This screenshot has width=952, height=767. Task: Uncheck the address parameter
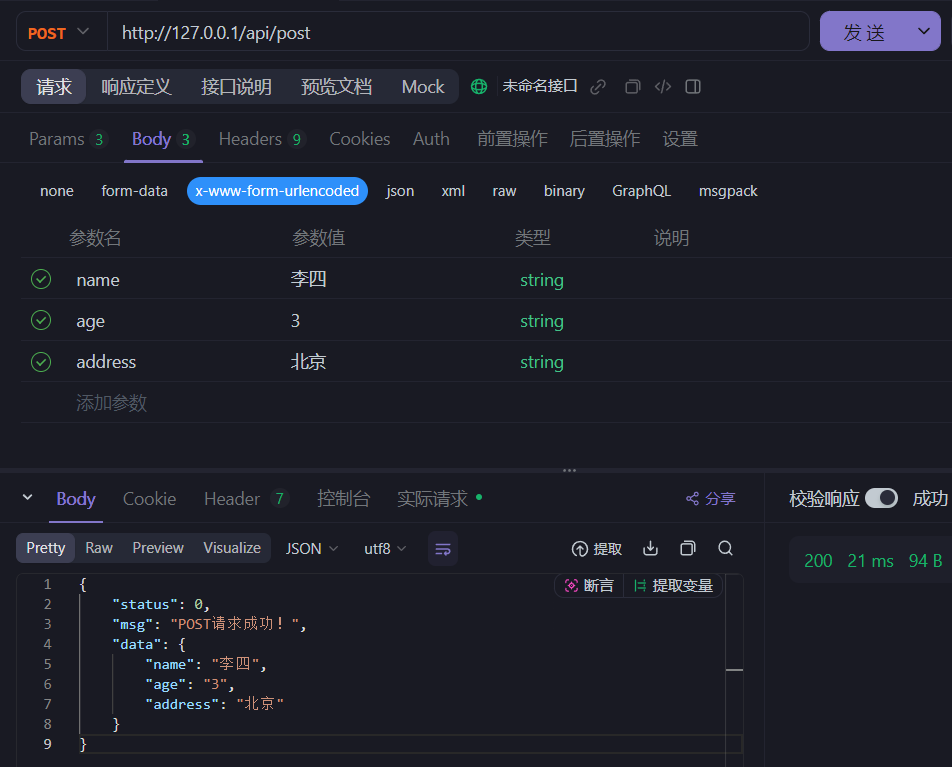coord(41,362)
